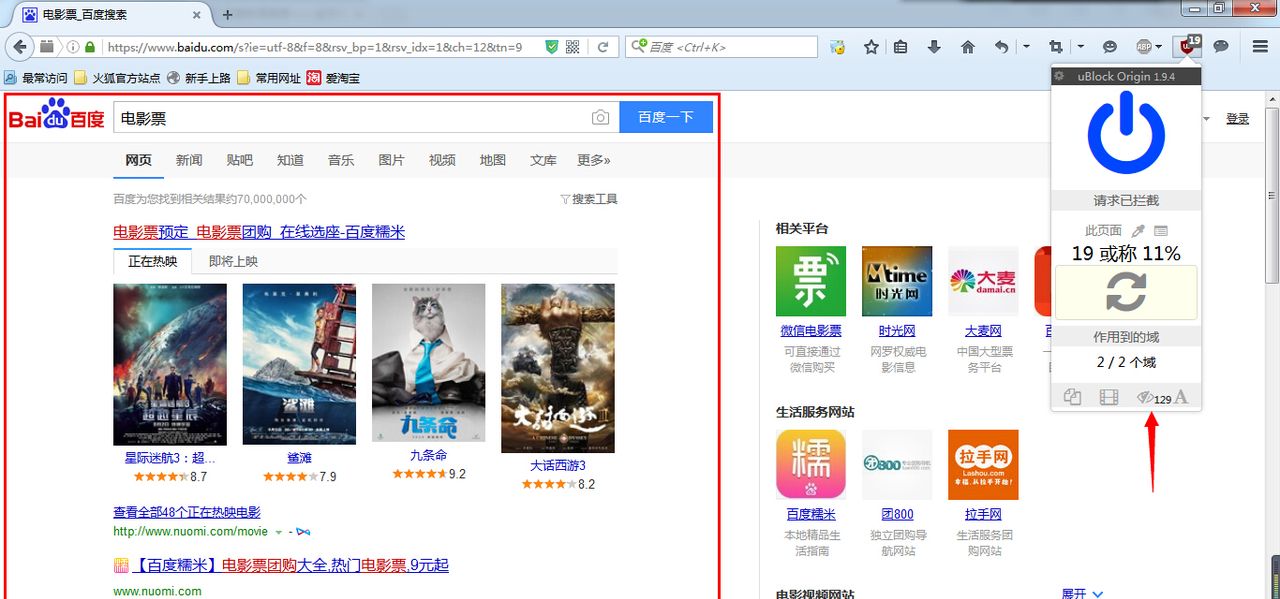This screenshot has height=599, width=1280.
Task: Bookmark this page with the star icon
Action: click(x=870, y=46)
